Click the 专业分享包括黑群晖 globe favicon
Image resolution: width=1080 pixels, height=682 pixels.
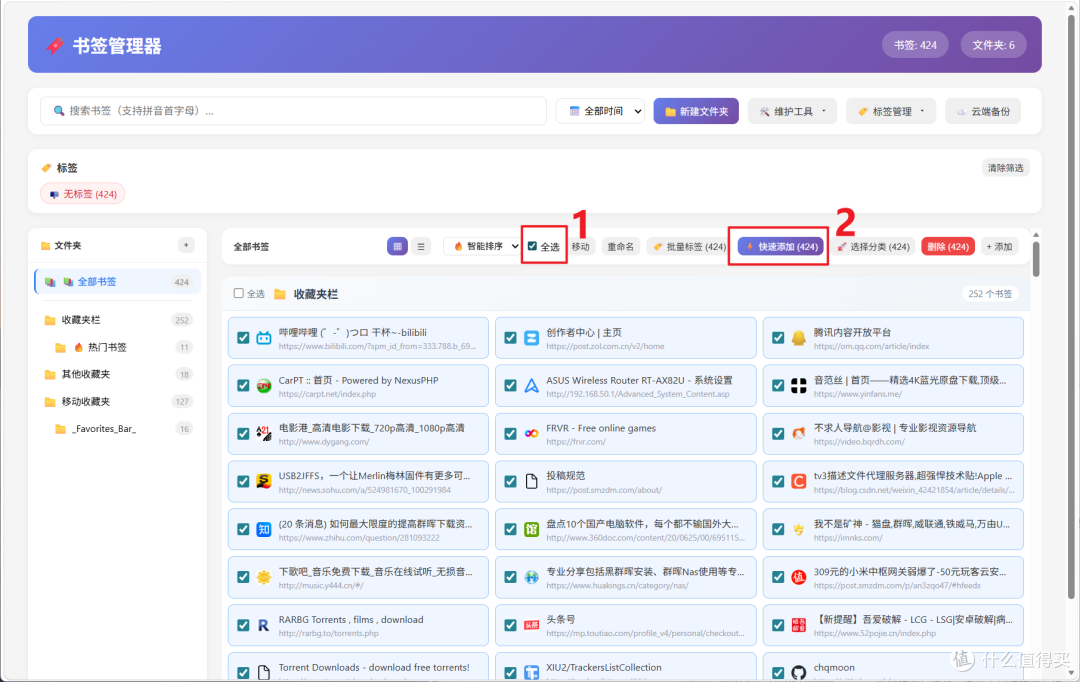pos(531,577)
